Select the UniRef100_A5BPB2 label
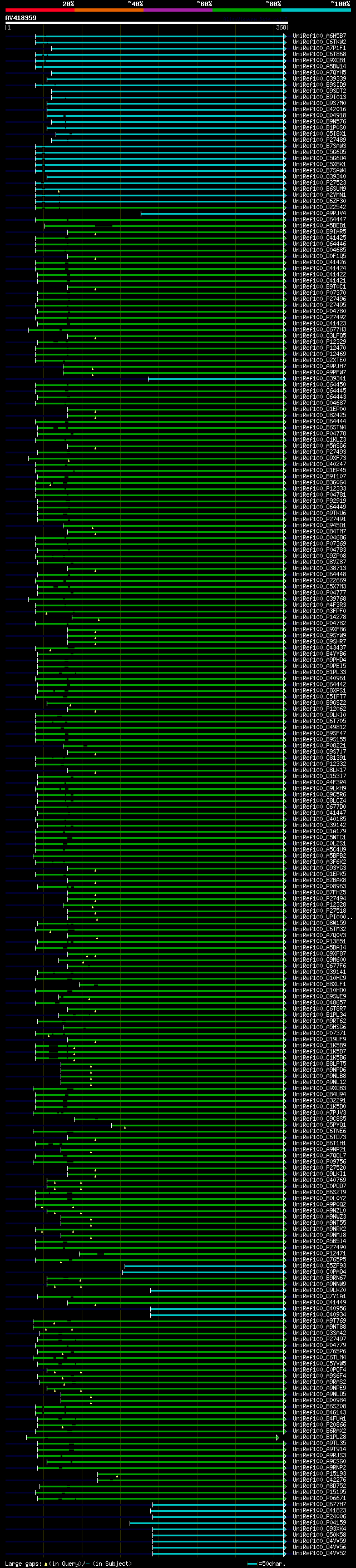 coord(319,855)
